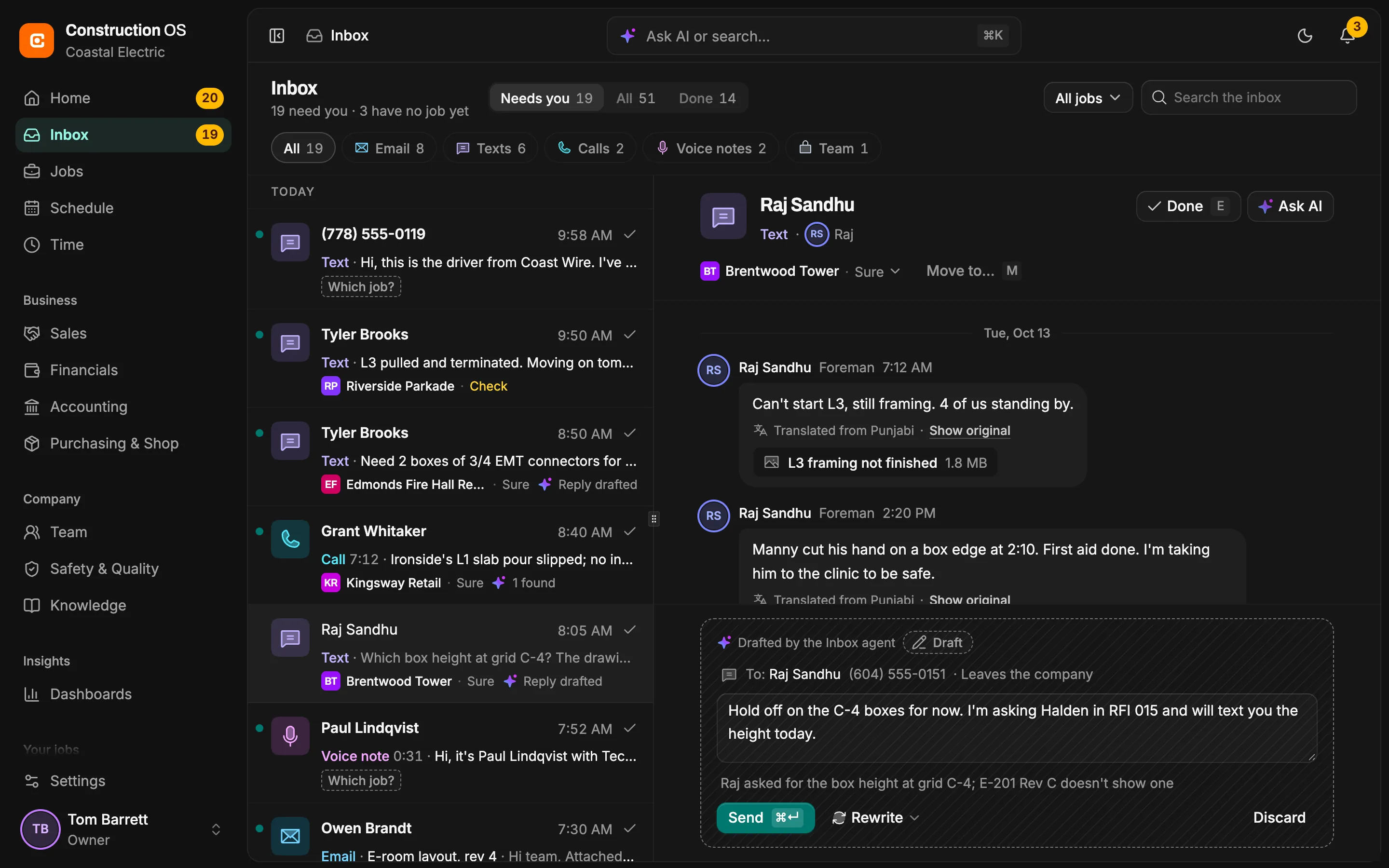The image size is (1389, 868).
Task: Switch to Done 14 tab
Action: tap(707, 98)
